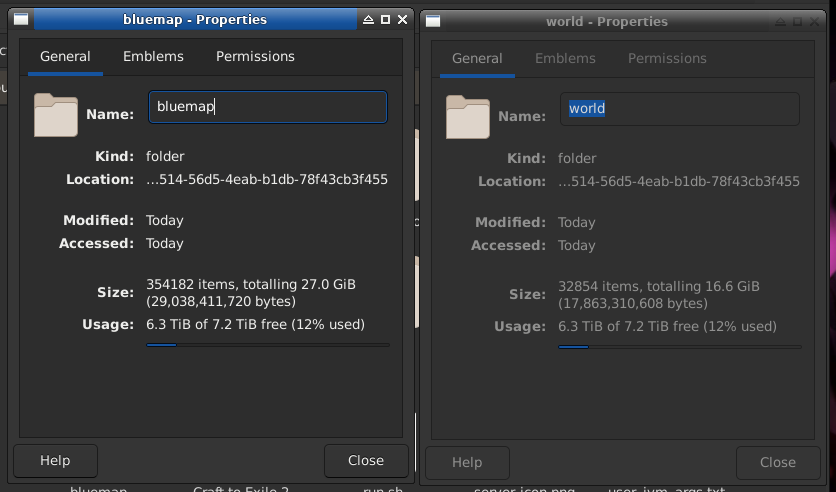Click the world folder icon in Properties

point(468,117)
